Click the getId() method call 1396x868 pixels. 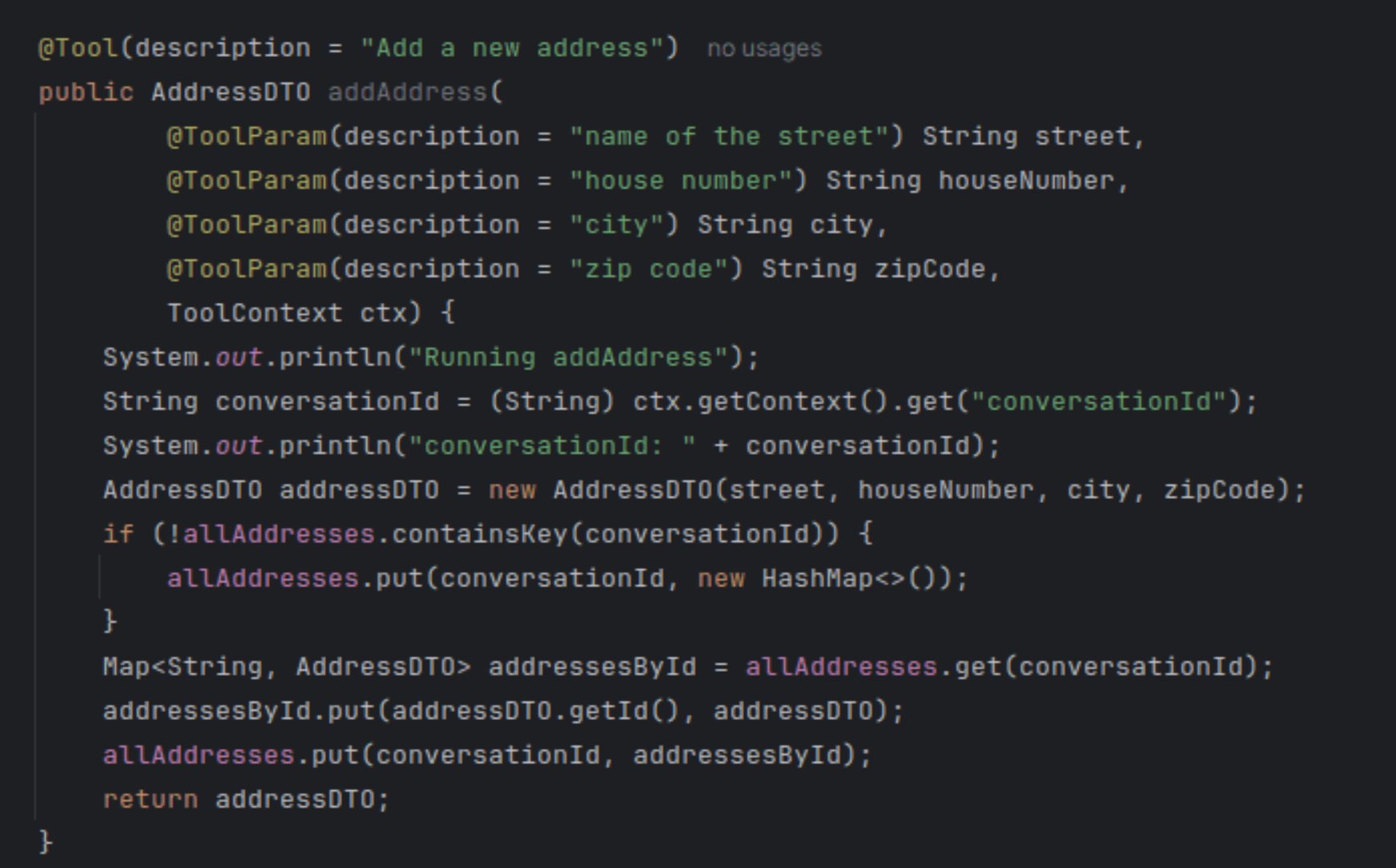[x=624, y=711]
